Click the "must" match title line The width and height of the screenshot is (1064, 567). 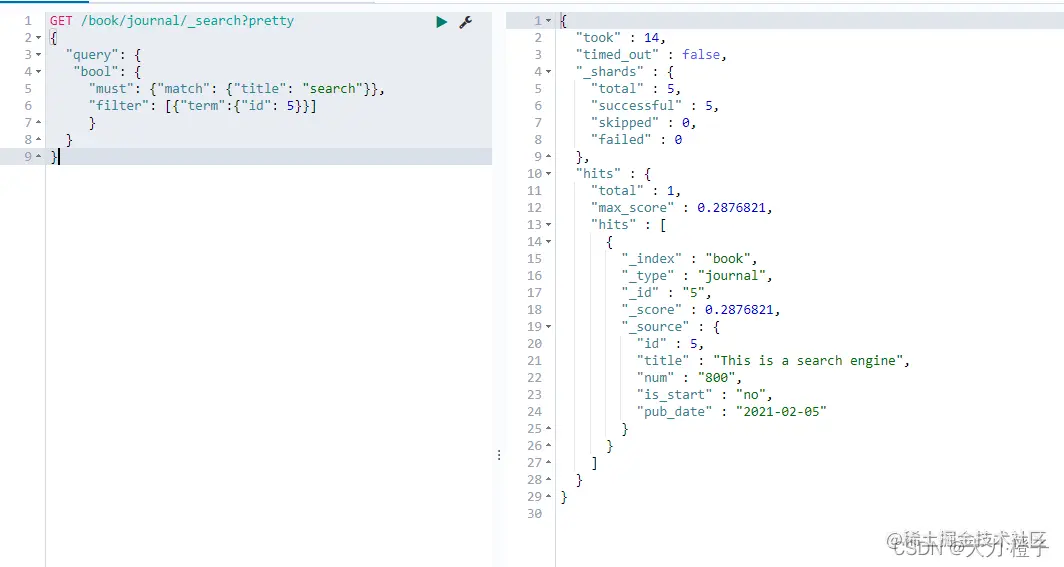point(236,89)
